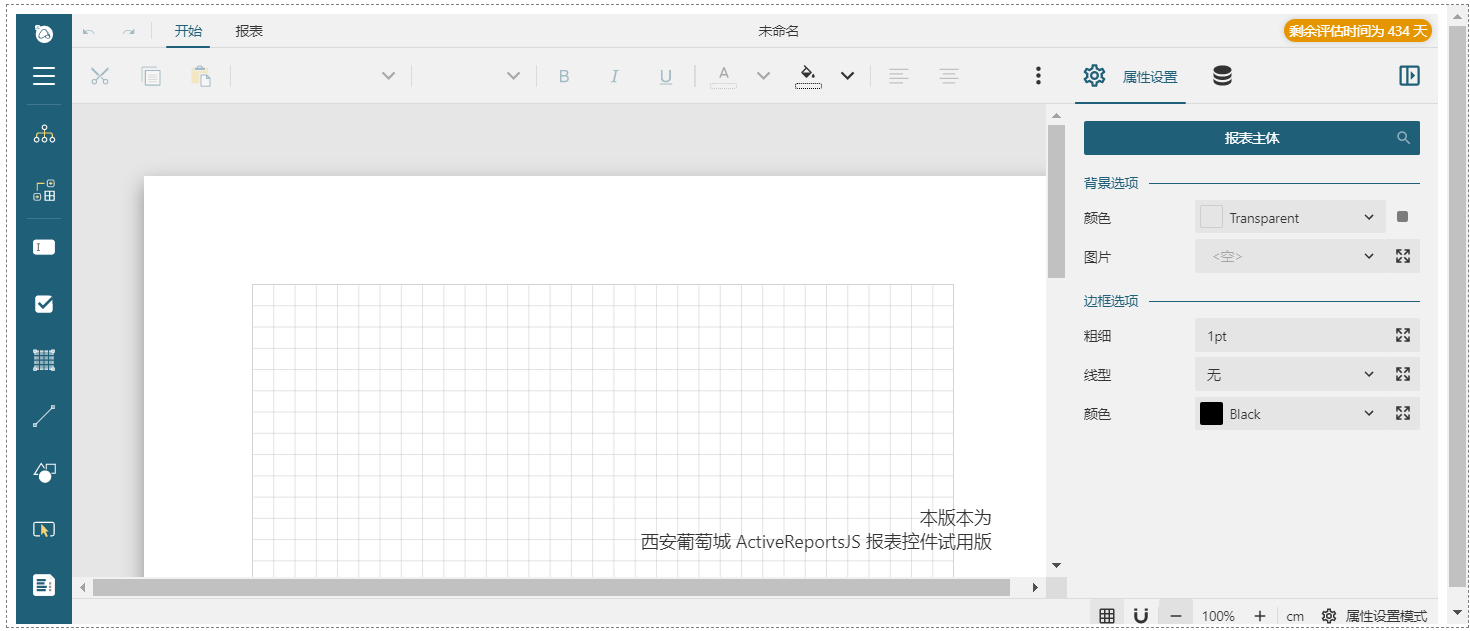Click the small square beside background color

tap(1402, 217)
